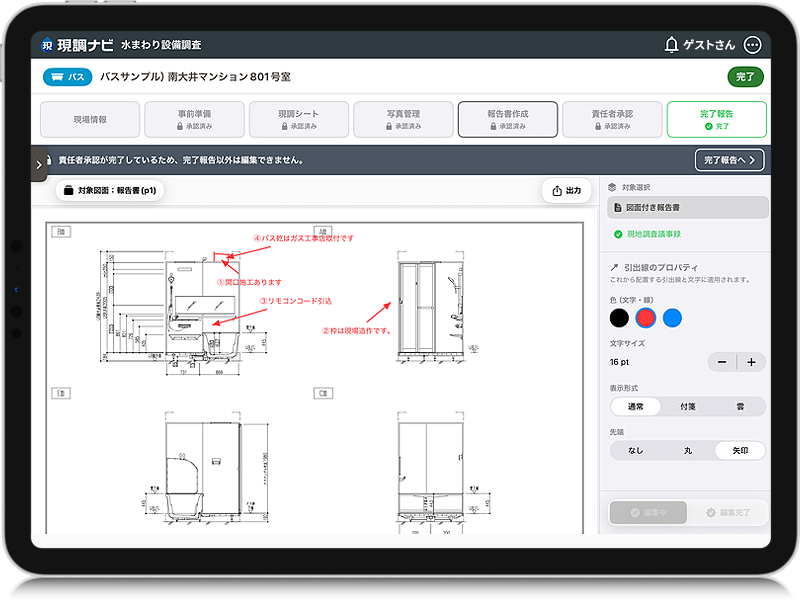Set line tip to 矢印
Viewport: 800px width, 609px height.
(740, 450)
